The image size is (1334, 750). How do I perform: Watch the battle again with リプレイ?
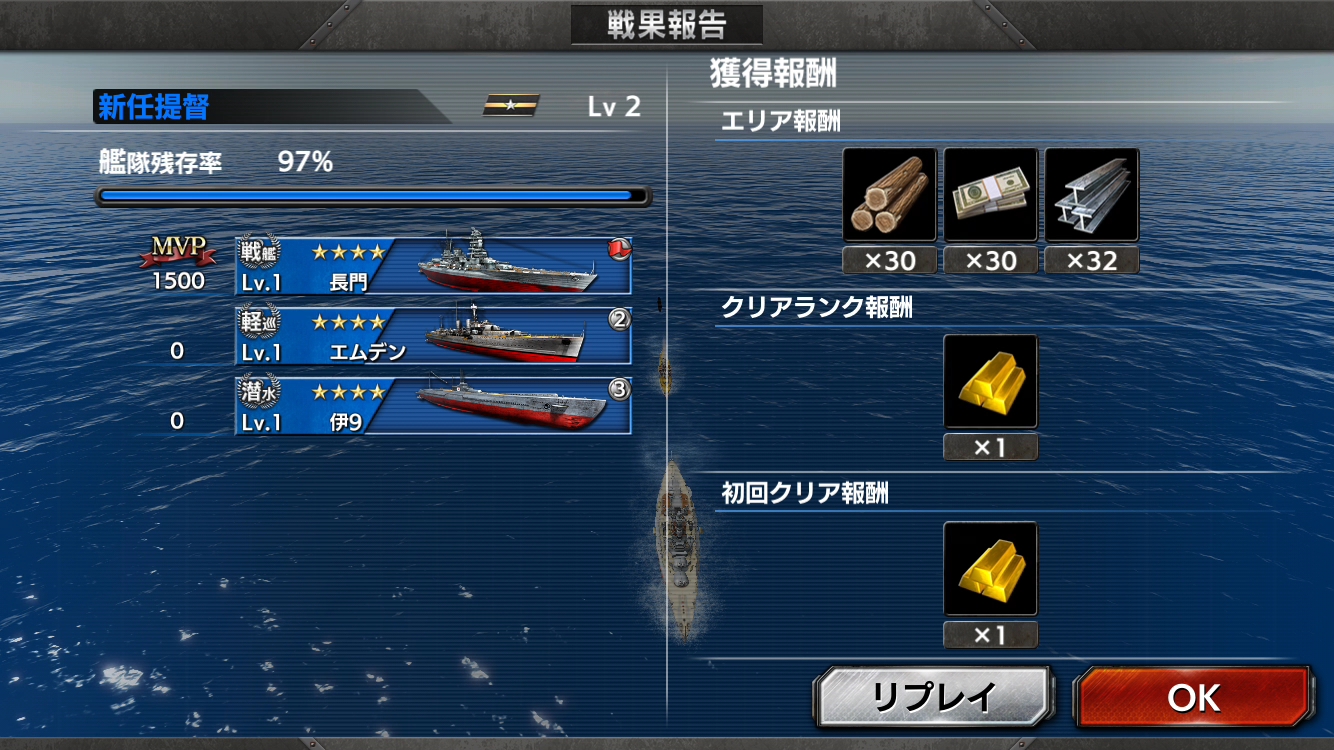click(x=934, y=697)
